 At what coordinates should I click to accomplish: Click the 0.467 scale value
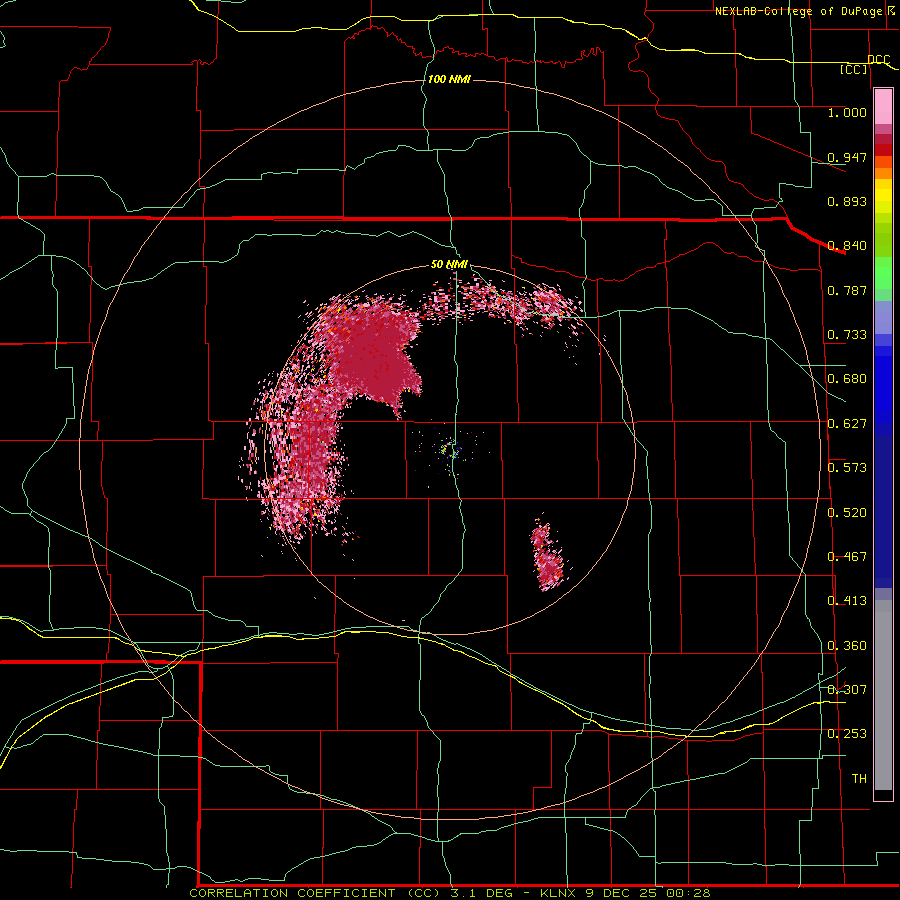coord(847,556)
